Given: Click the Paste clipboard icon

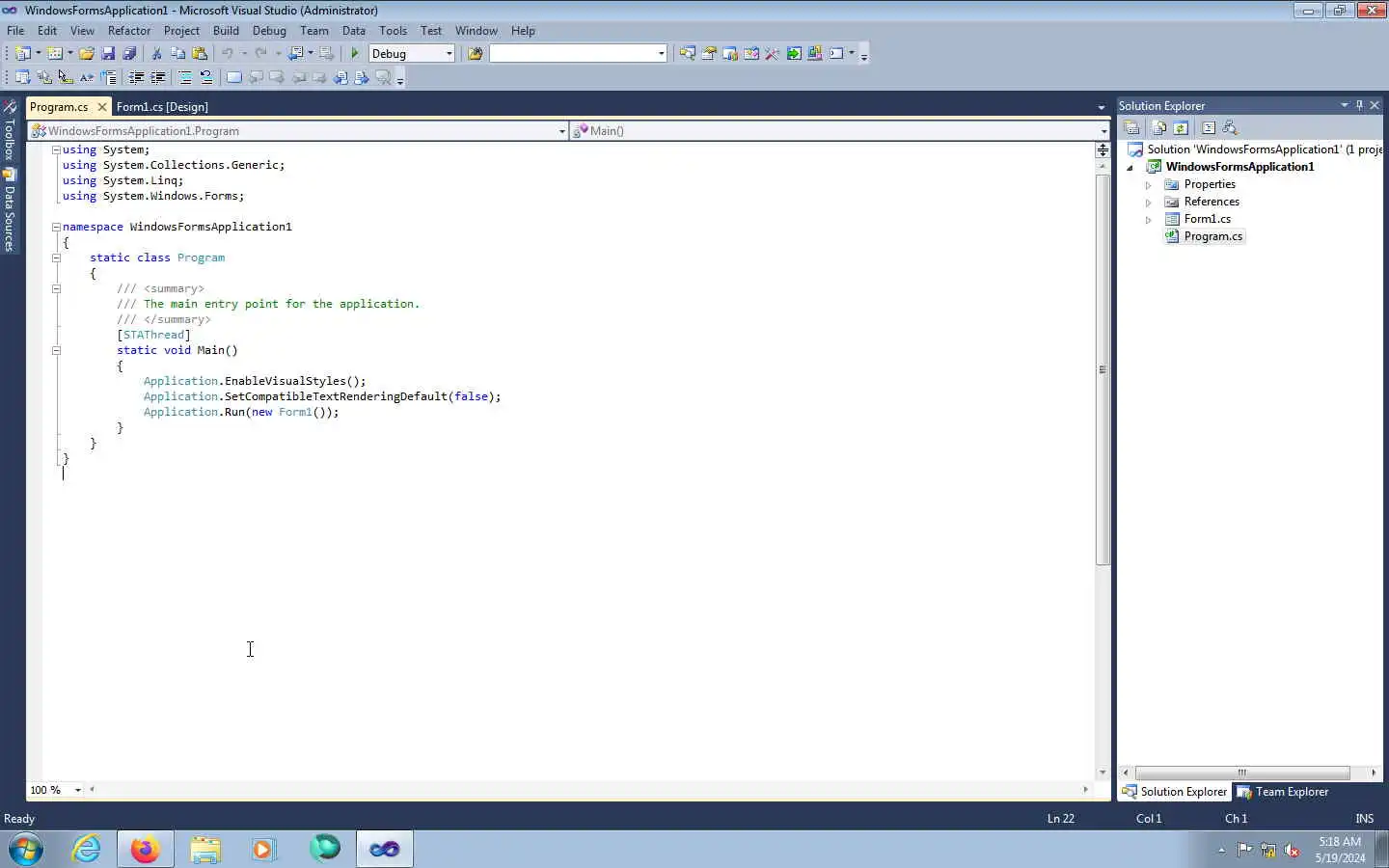Looking at the screenshot, I should click(x=200, y=54).
